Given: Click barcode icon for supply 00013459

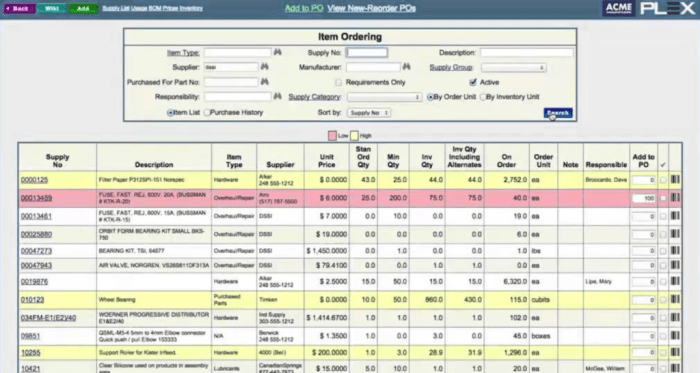Looking at the screenshot, I should (675, 198).
